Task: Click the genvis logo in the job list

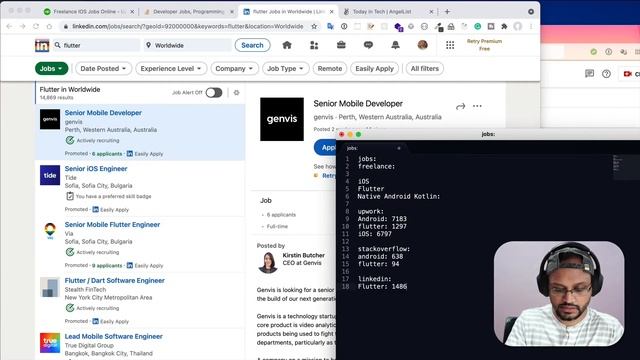Action: click(x=50, y=119)
